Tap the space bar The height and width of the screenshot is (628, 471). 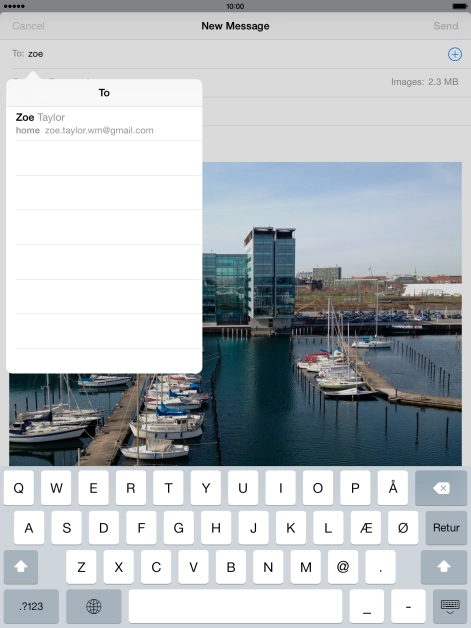click(236, 606)
